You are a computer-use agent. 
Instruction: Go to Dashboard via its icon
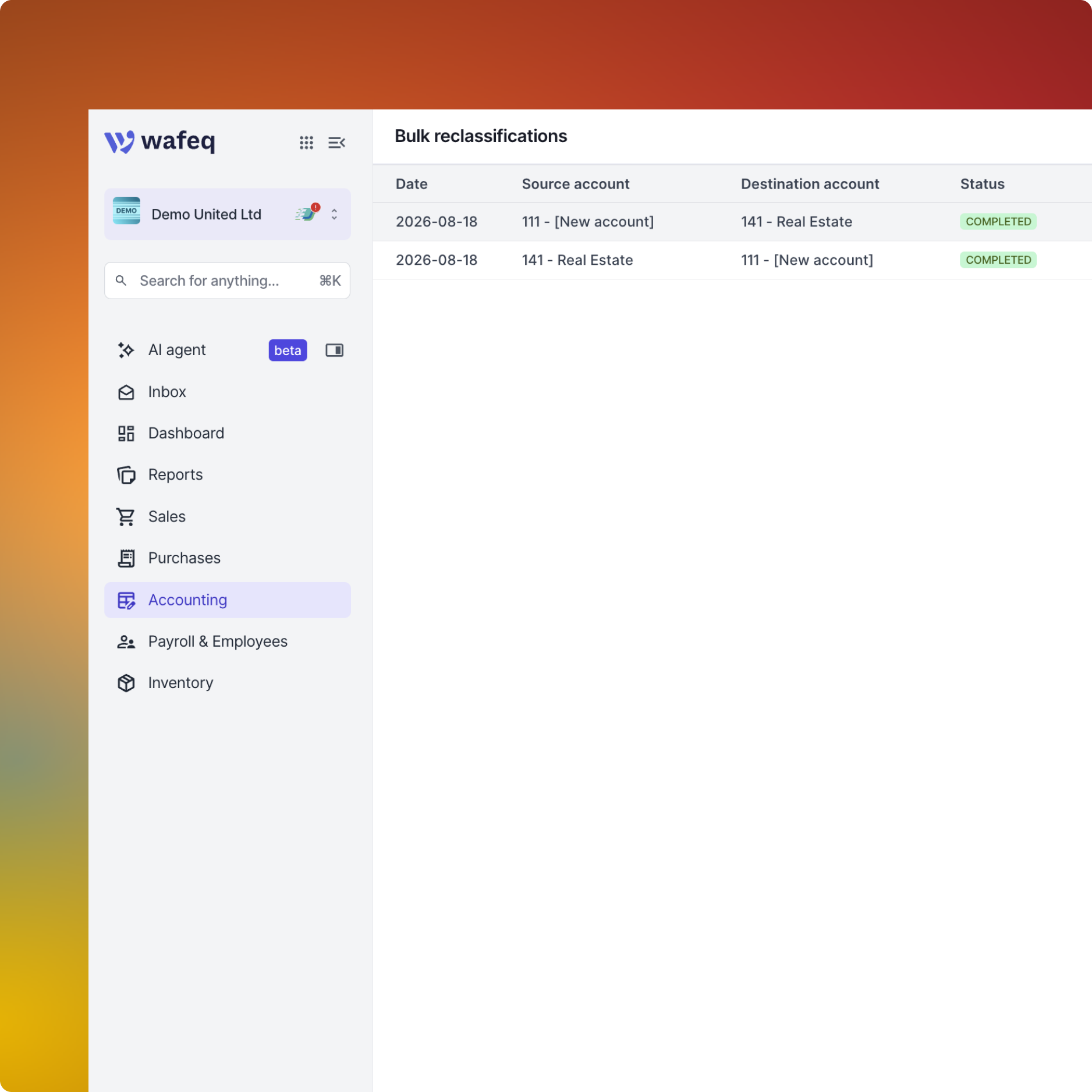pyautogui.click(x=126, y=434)
